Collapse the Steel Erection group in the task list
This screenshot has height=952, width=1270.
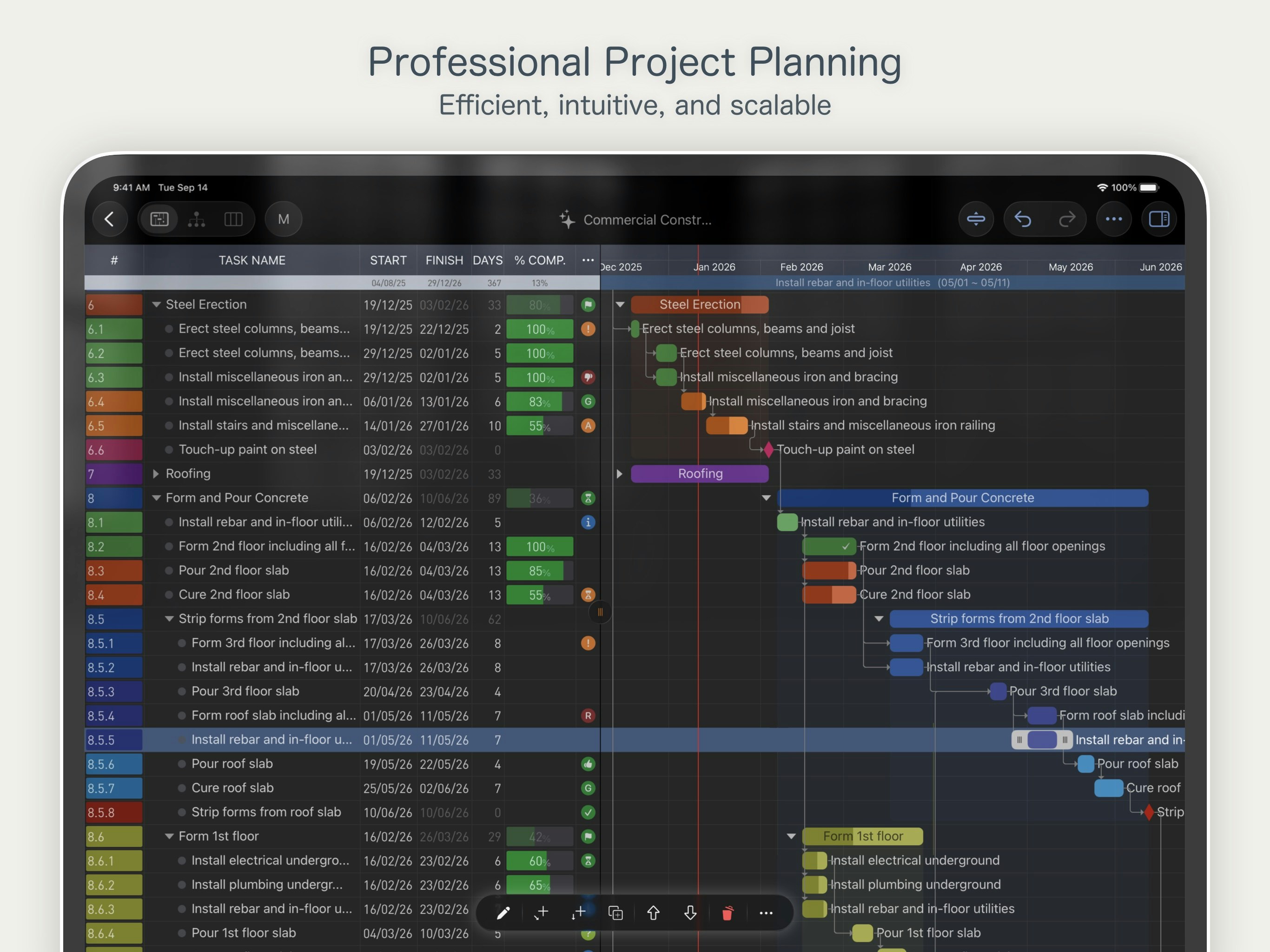click(x=156, y=305)
